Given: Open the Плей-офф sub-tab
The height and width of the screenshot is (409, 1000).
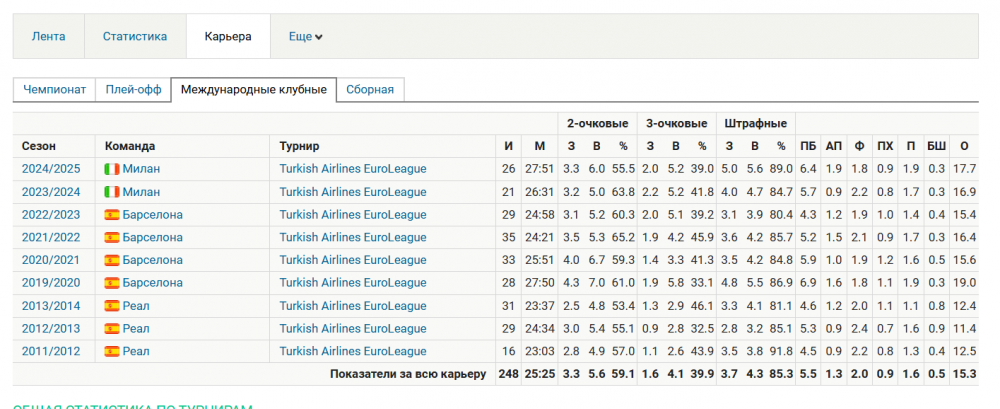Looking at the screenshot, I should (x=134, y=90).
